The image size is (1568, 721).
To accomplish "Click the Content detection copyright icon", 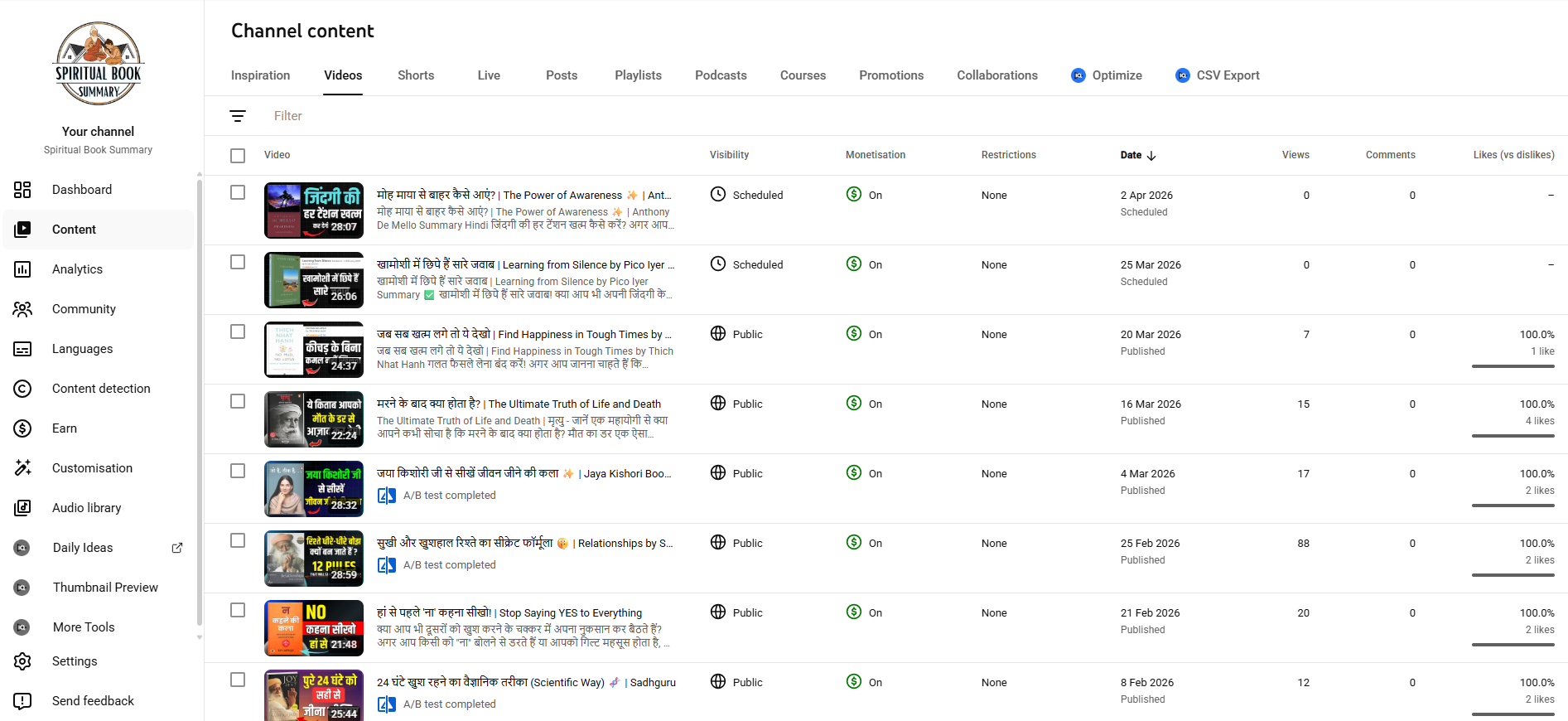I will [x=22, y=389].
